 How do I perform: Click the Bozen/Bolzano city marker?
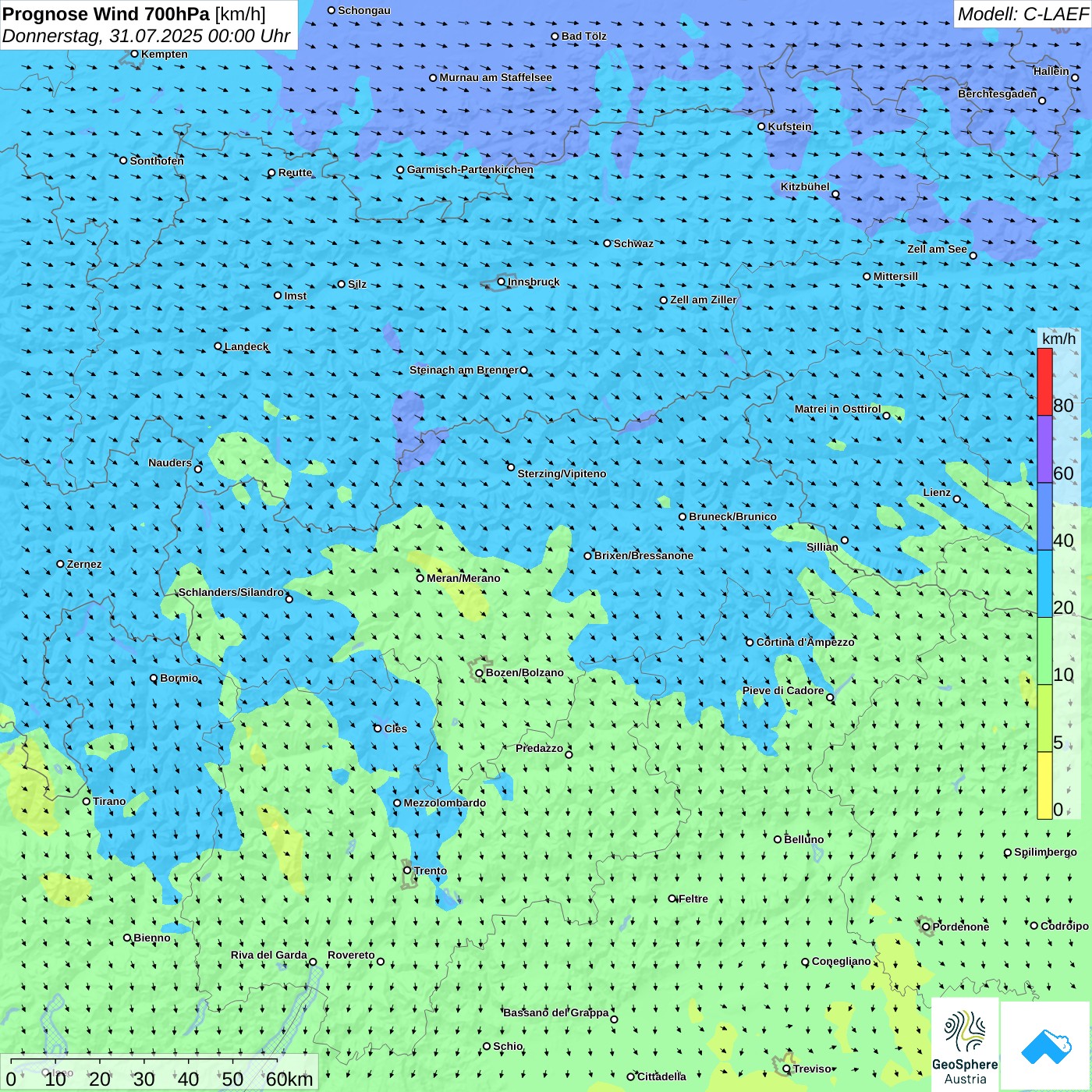[480, 673]
